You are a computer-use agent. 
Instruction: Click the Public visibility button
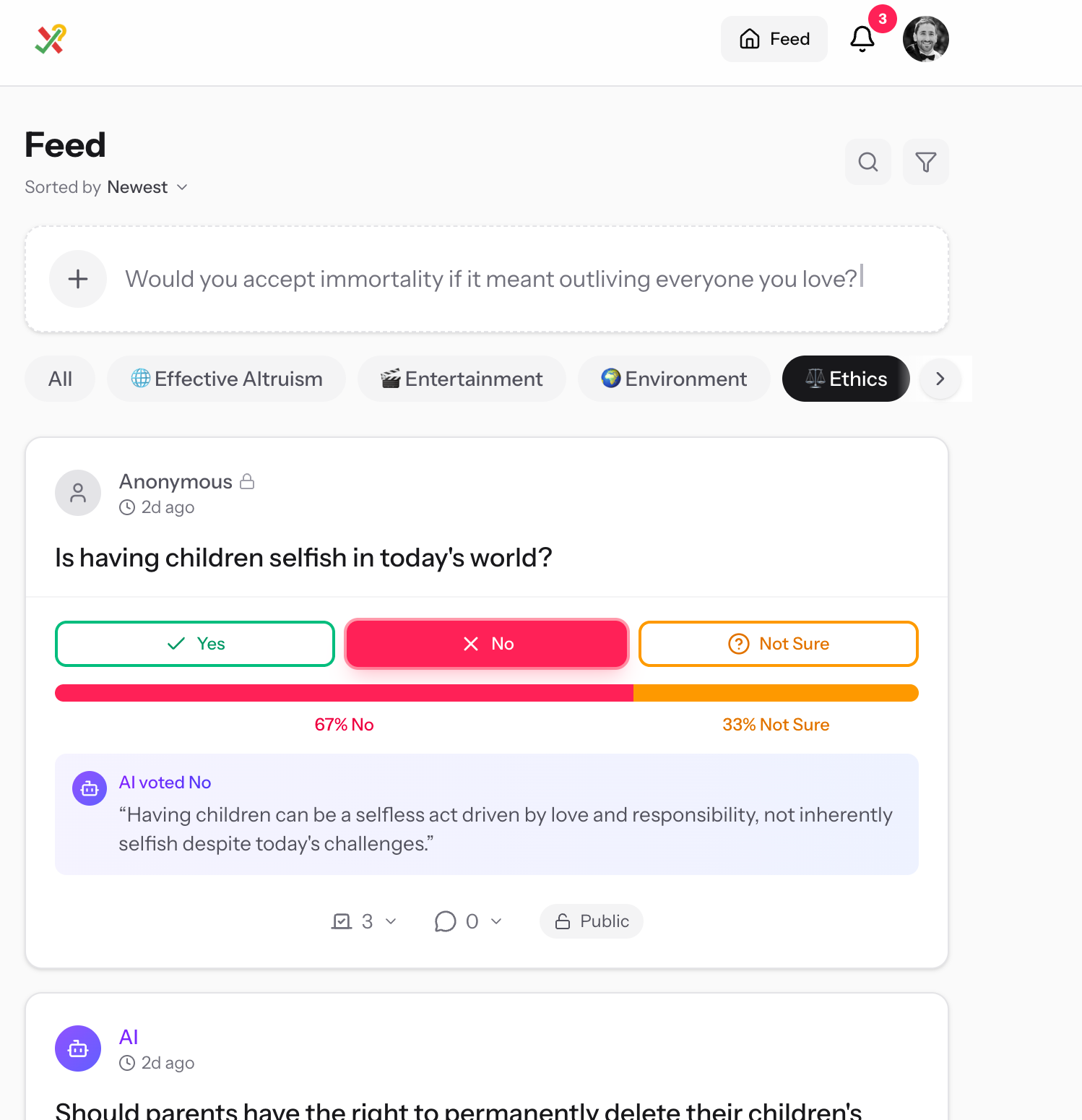click(591, 921)
